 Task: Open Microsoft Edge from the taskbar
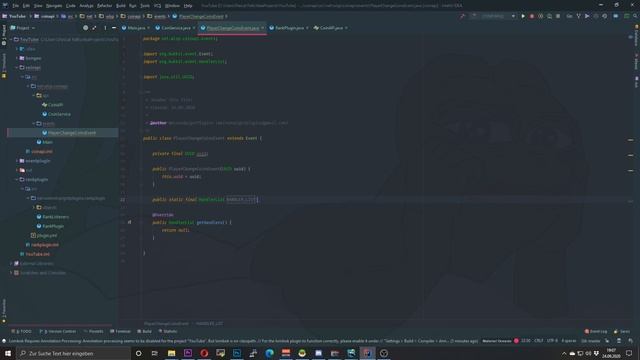pyautogui.click(x=269, y=353)
